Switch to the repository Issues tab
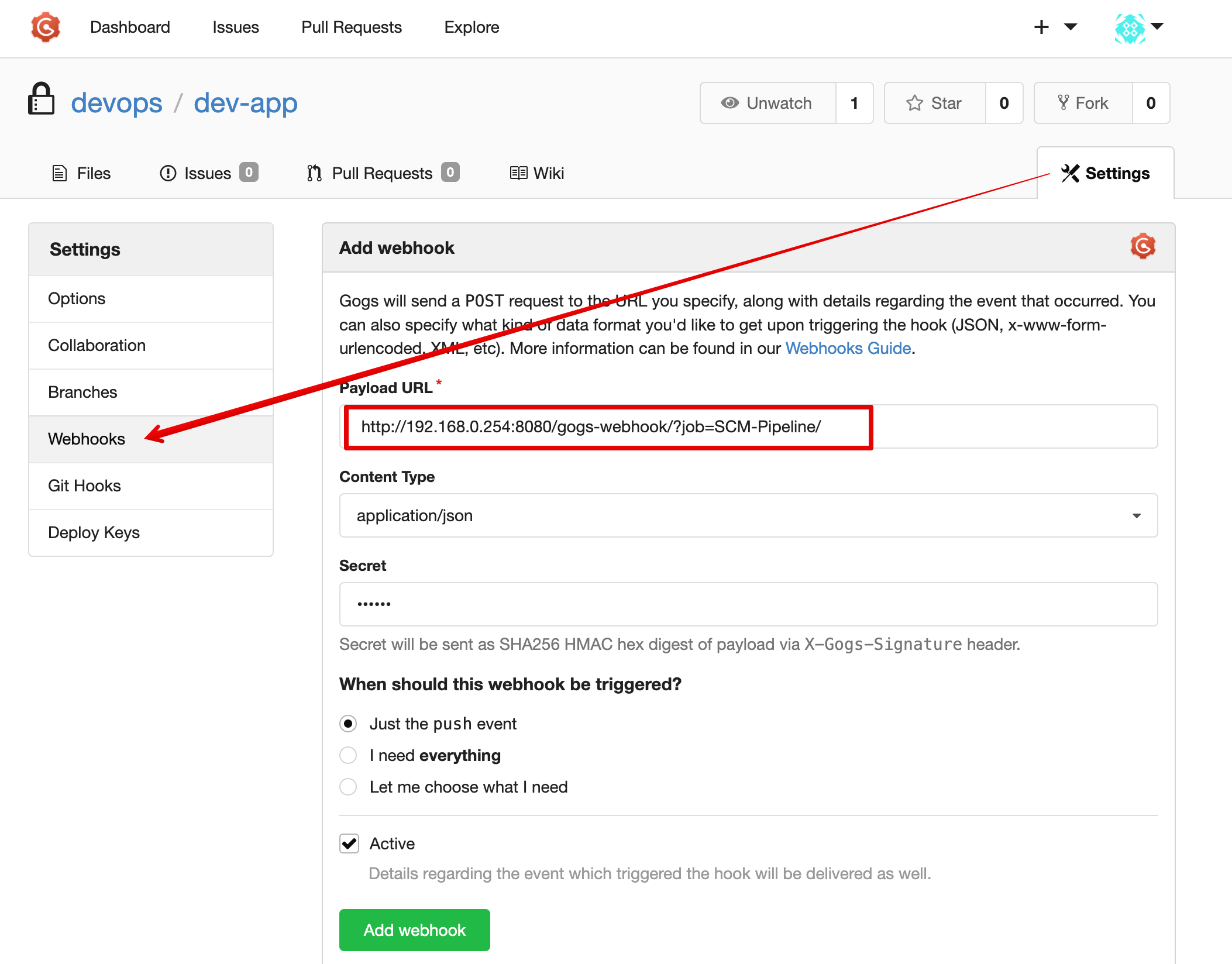 pyautogui.click(x=209, y=173)
